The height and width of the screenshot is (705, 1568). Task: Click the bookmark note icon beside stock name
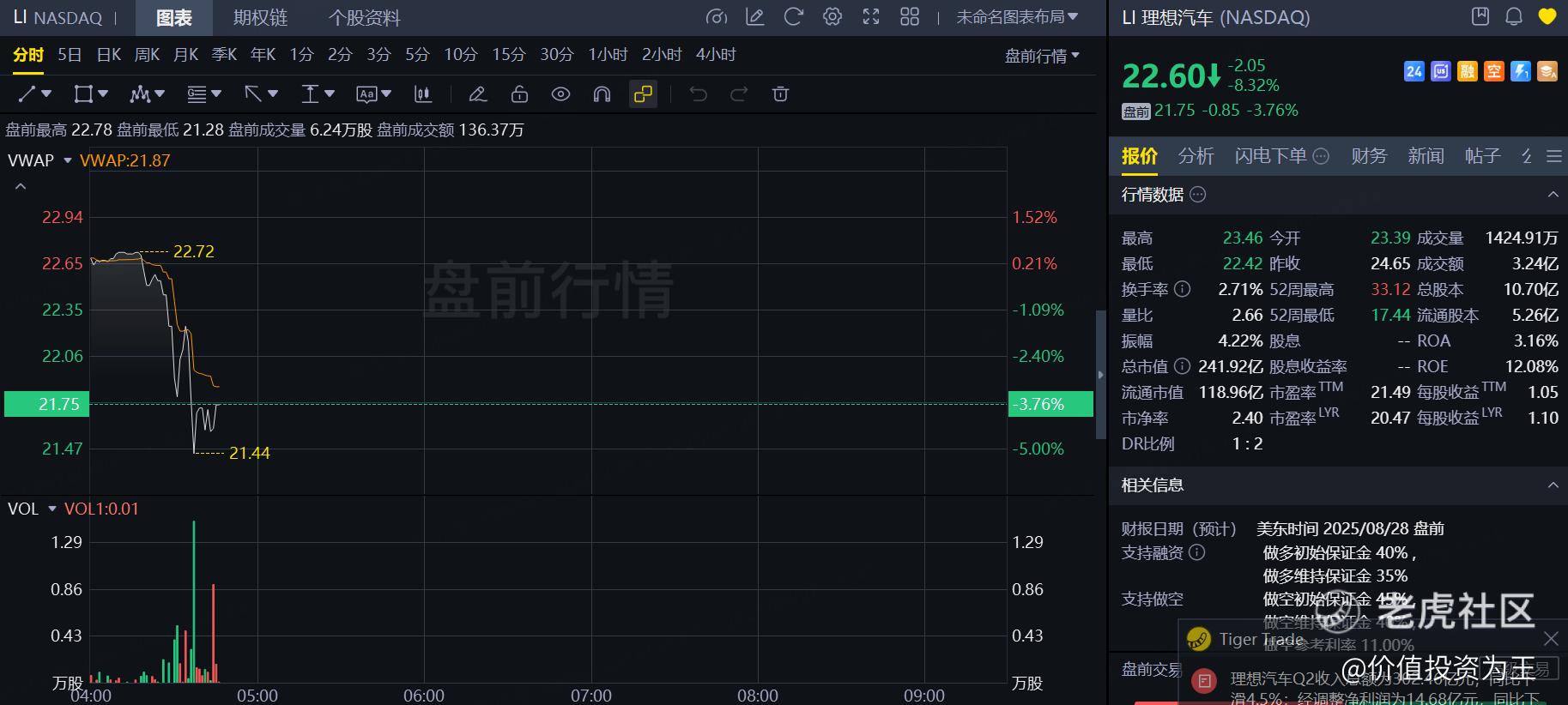1480,16
